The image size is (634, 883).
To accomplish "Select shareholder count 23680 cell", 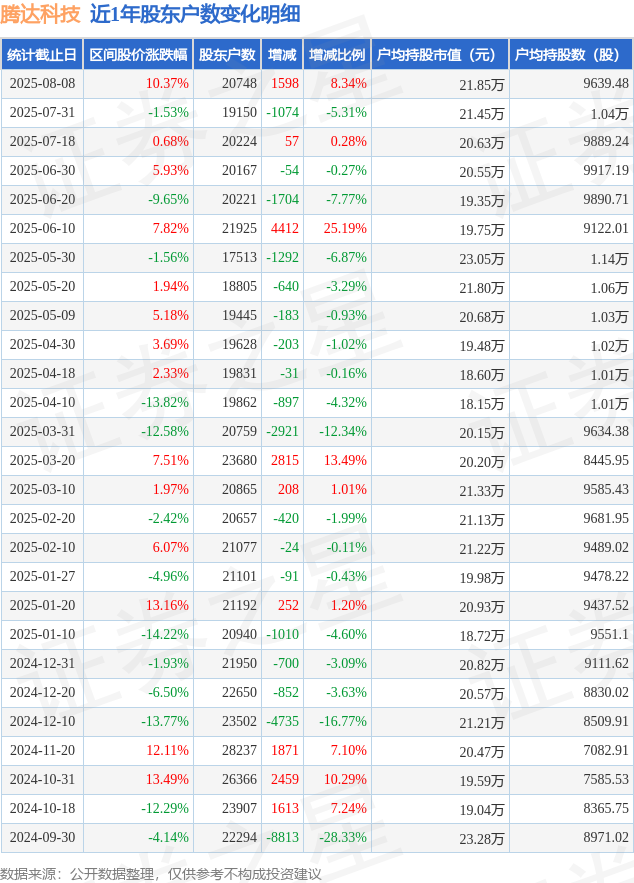I will (x=239, y=460).
